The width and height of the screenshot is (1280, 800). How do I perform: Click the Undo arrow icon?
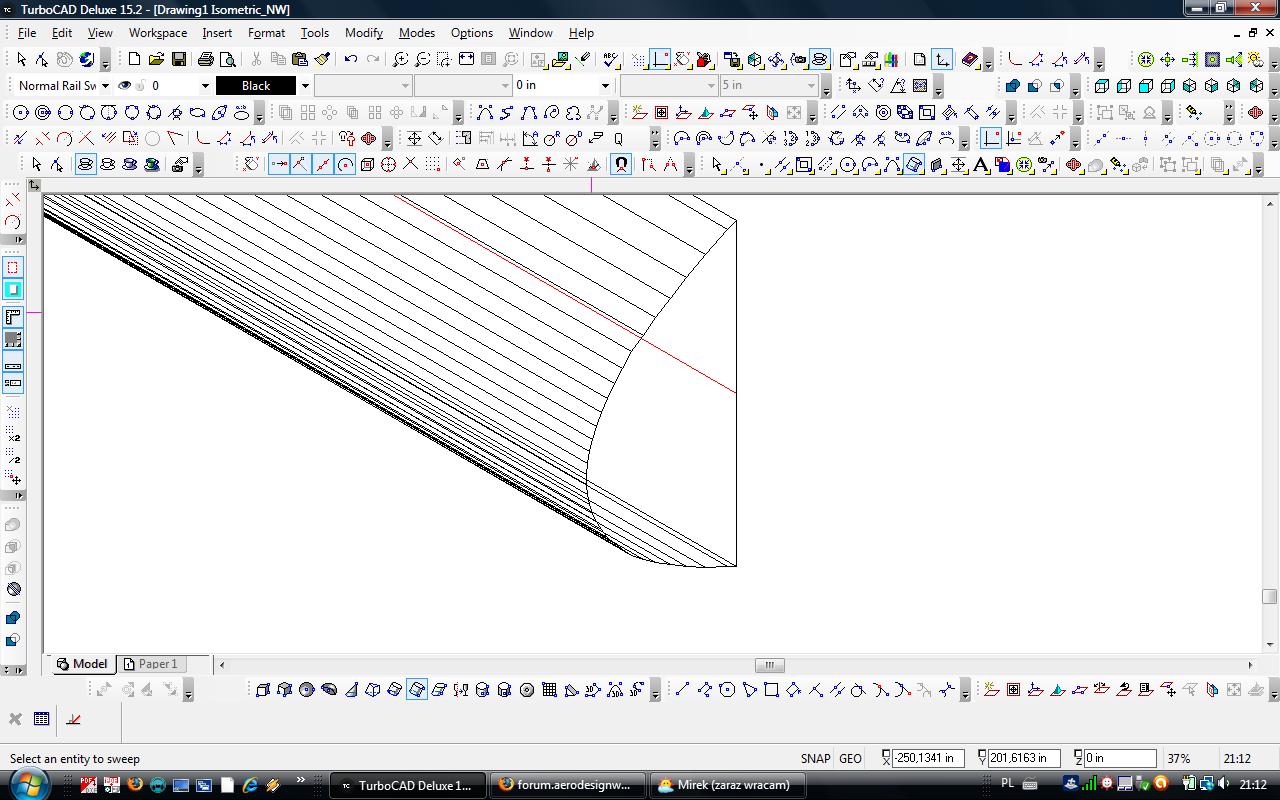(x=350, y=60)
